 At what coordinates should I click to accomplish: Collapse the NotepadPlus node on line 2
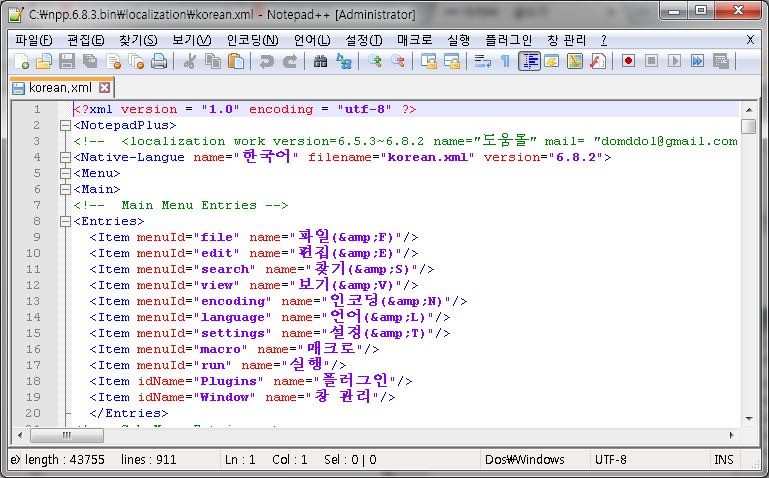(x=65, y=126)
